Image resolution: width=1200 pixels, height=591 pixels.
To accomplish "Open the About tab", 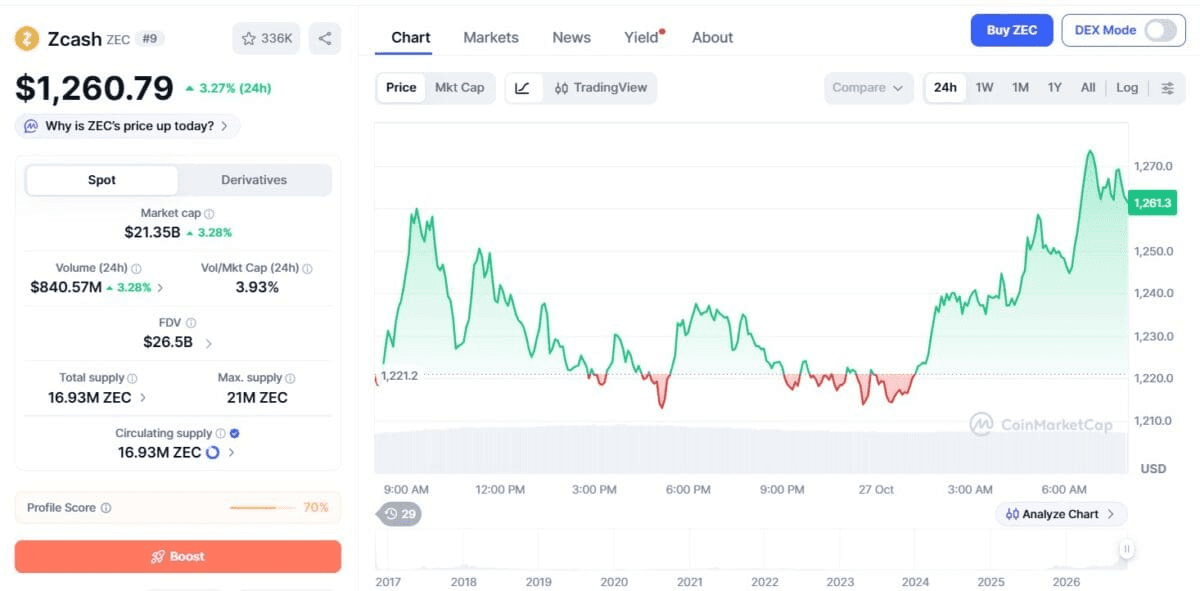I will tap(712, 38).
